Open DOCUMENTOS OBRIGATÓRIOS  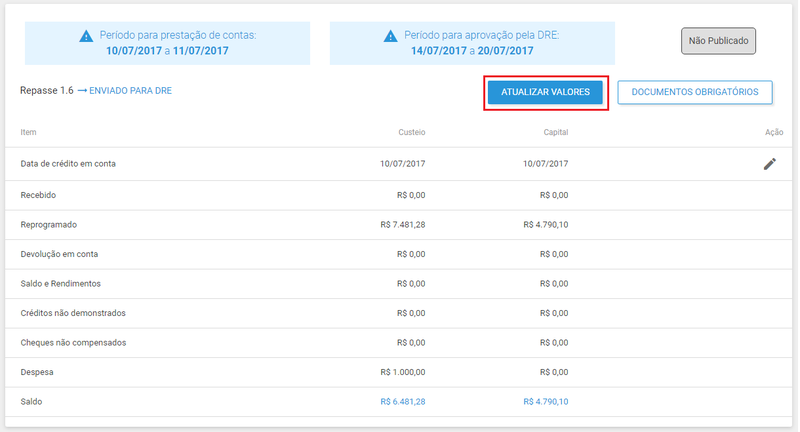click(x=695, y=92)
